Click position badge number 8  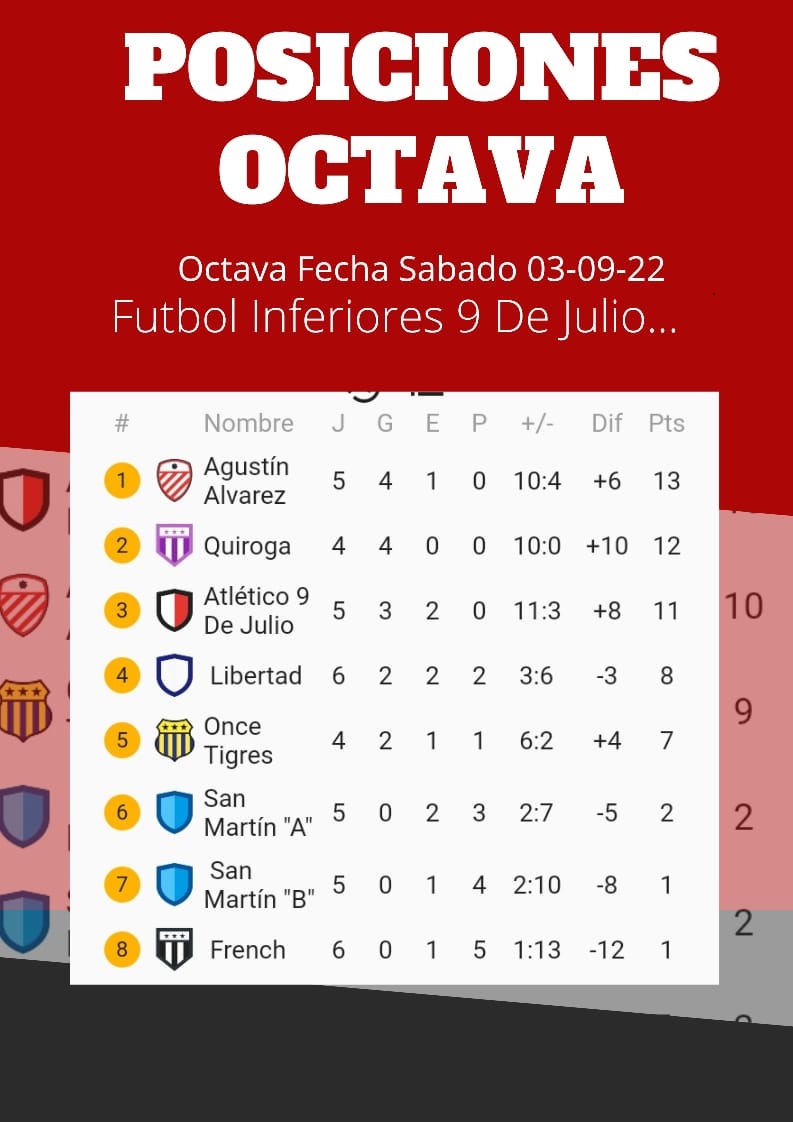click(x=122, y=950)
